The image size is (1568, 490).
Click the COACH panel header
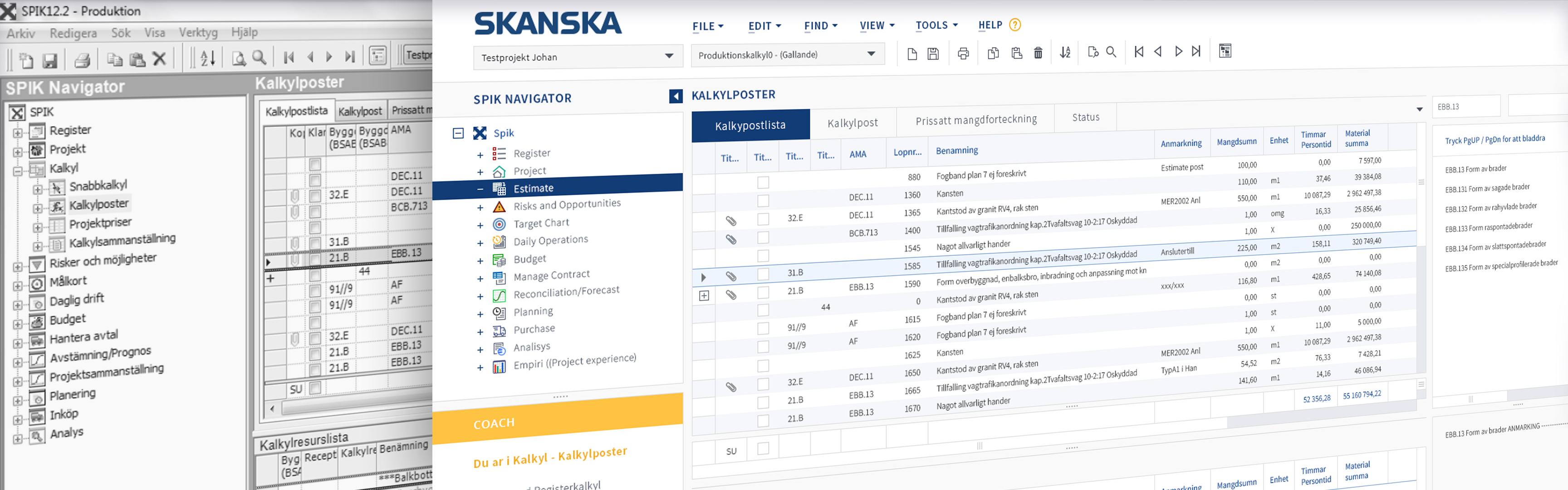pyautogui.click(x=558, y=419)
